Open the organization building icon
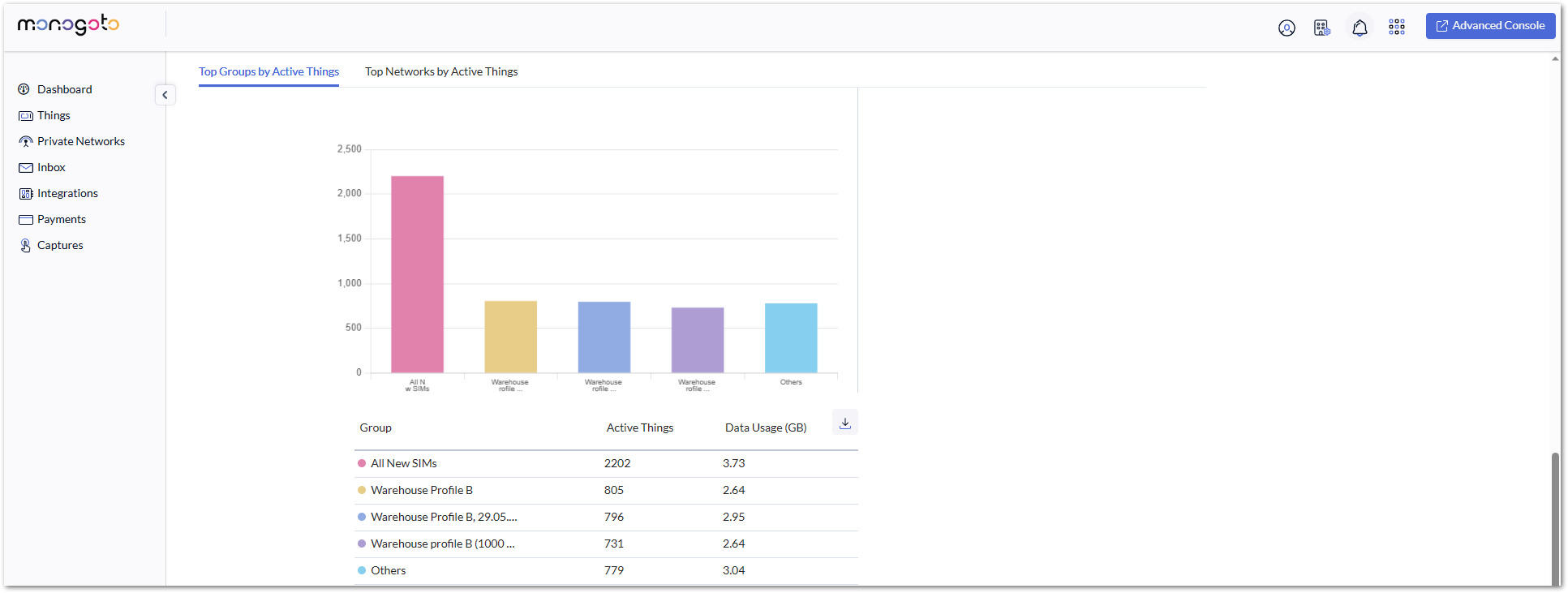Viewport: 1568px width, 593px height. click(1322, 28)
